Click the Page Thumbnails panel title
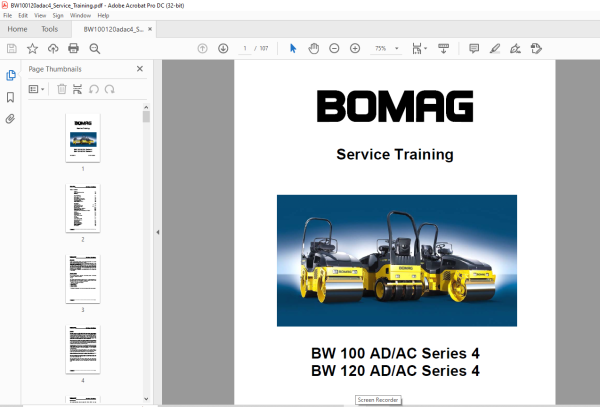The image size is (600, 407). click(55, 69)
